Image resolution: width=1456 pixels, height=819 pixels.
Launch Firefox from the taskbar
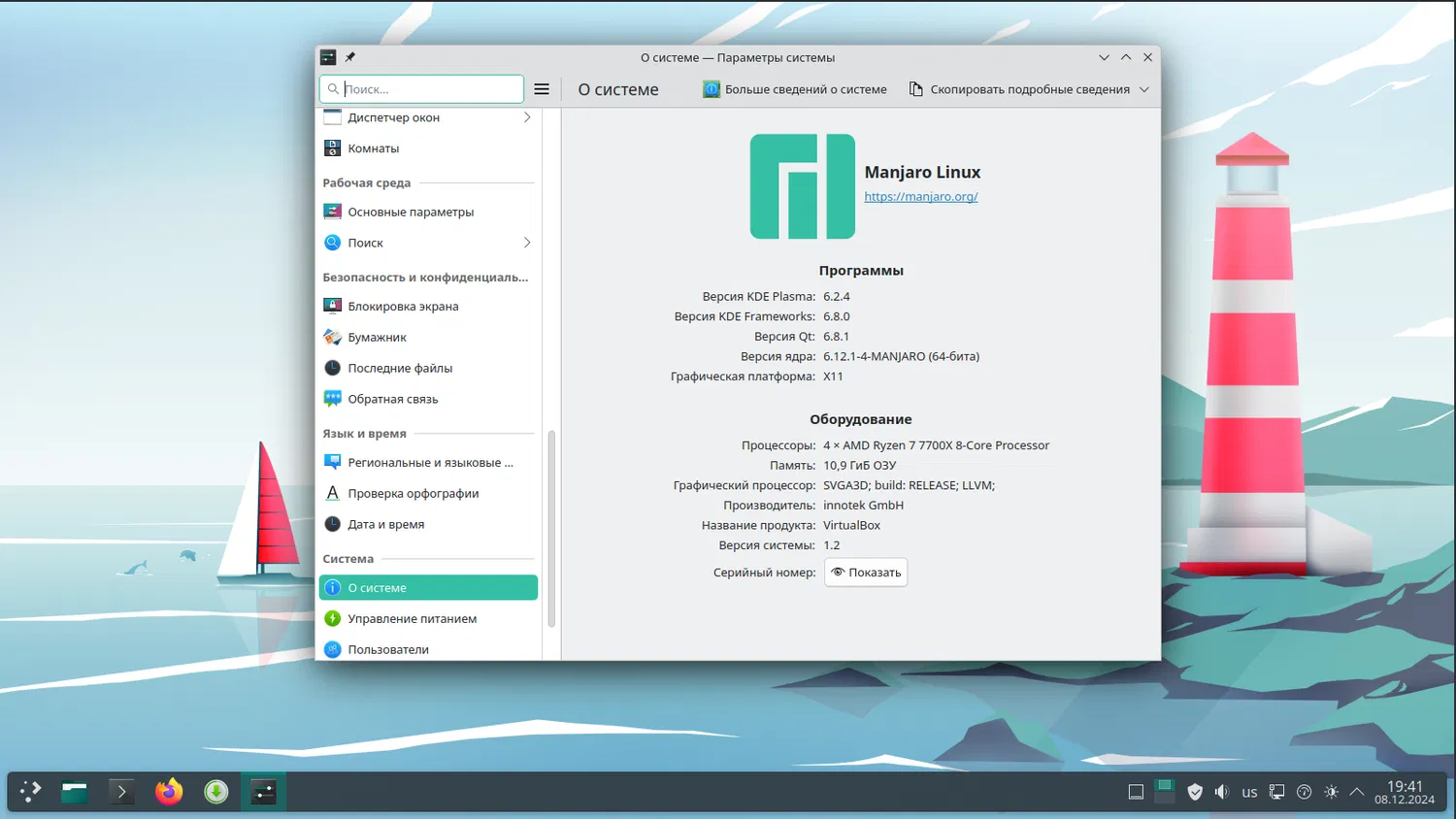pyautogui.click(x=169, y=792)
